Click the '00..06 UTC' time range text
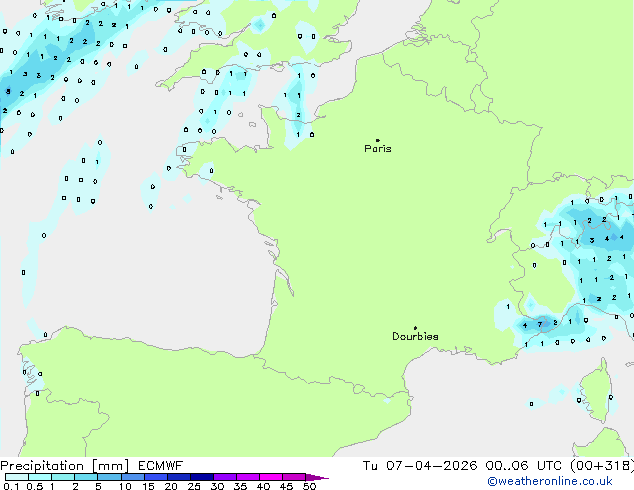 point(523,466)
